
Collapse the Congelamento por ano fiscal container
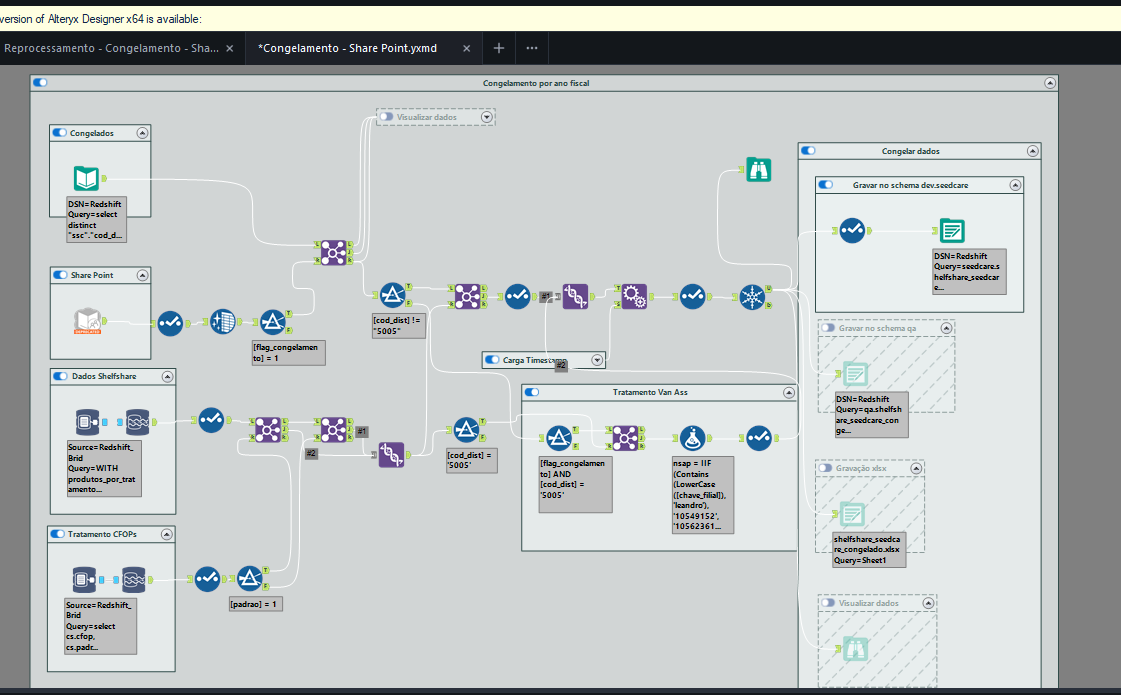[1050, 83]
